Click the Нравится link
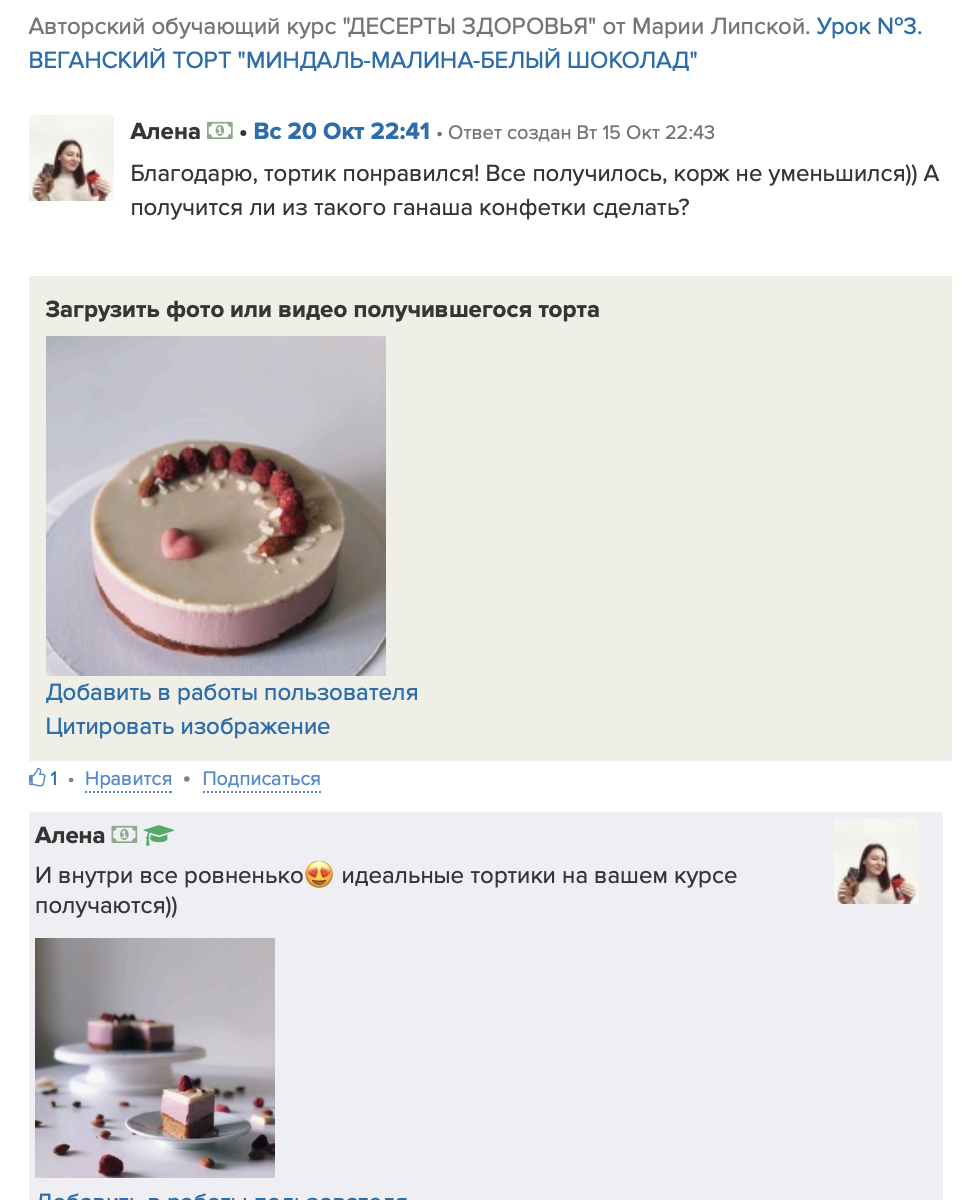This screenshot has height=1200, width=962. tap(128, 779)
